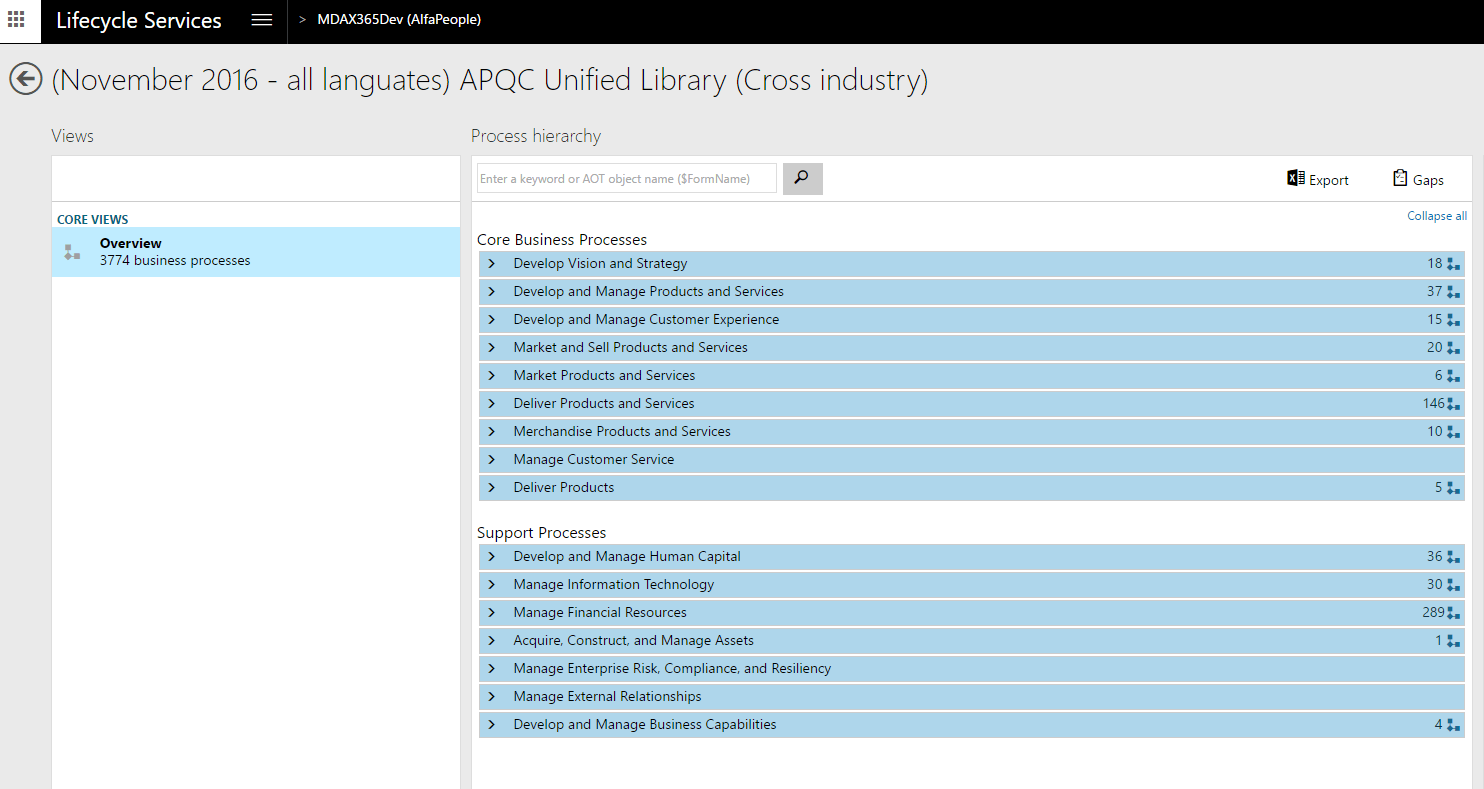Click the back arrow button
The width and height of the screenshot is (1484, 789).
click(26, 79)
